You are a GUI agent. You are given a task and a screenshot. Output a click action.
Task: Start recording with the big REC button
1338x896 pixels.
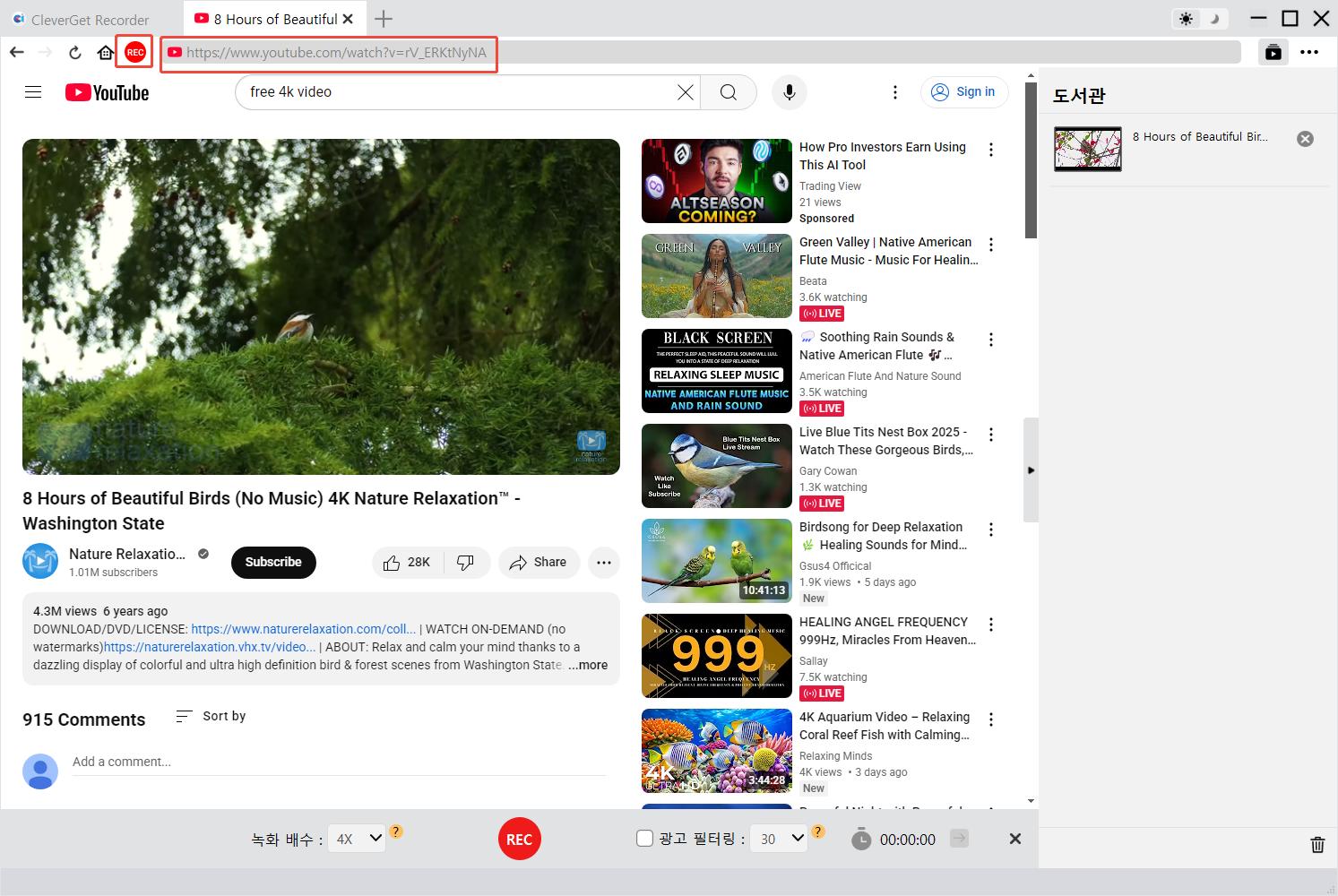519,839
